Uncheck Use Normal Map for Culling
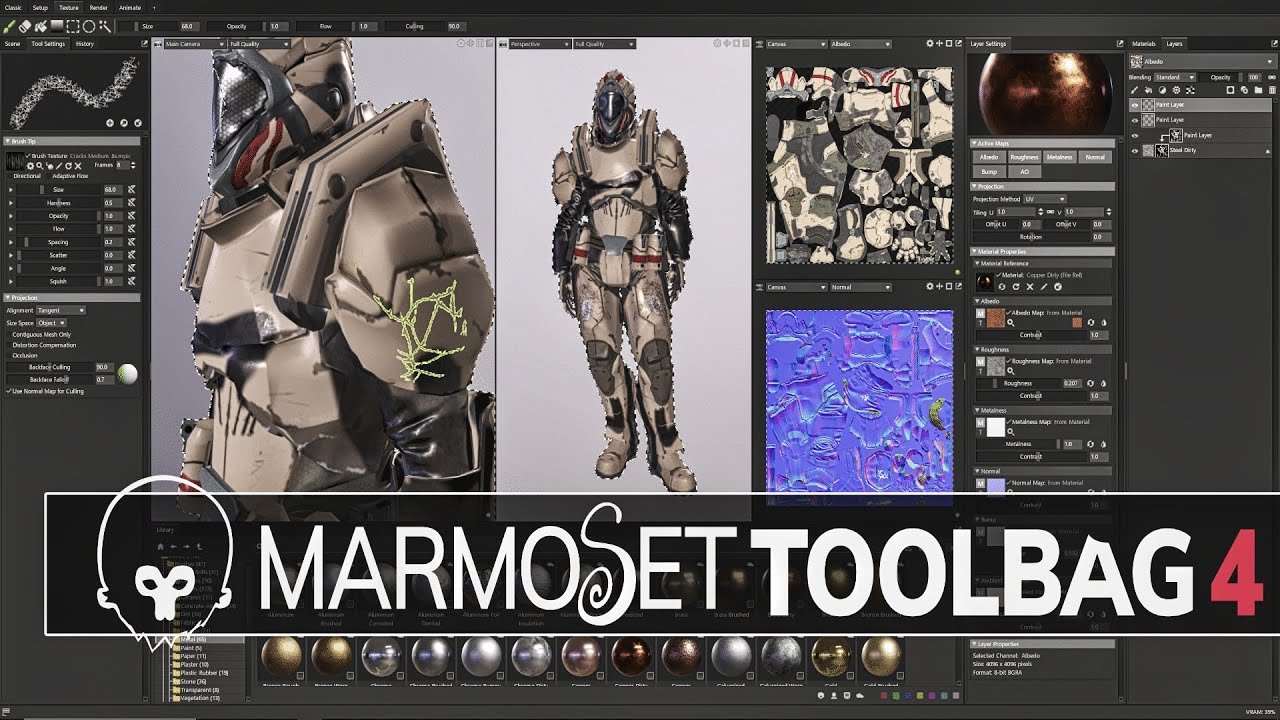The image size is (1280, 720). 9,391
